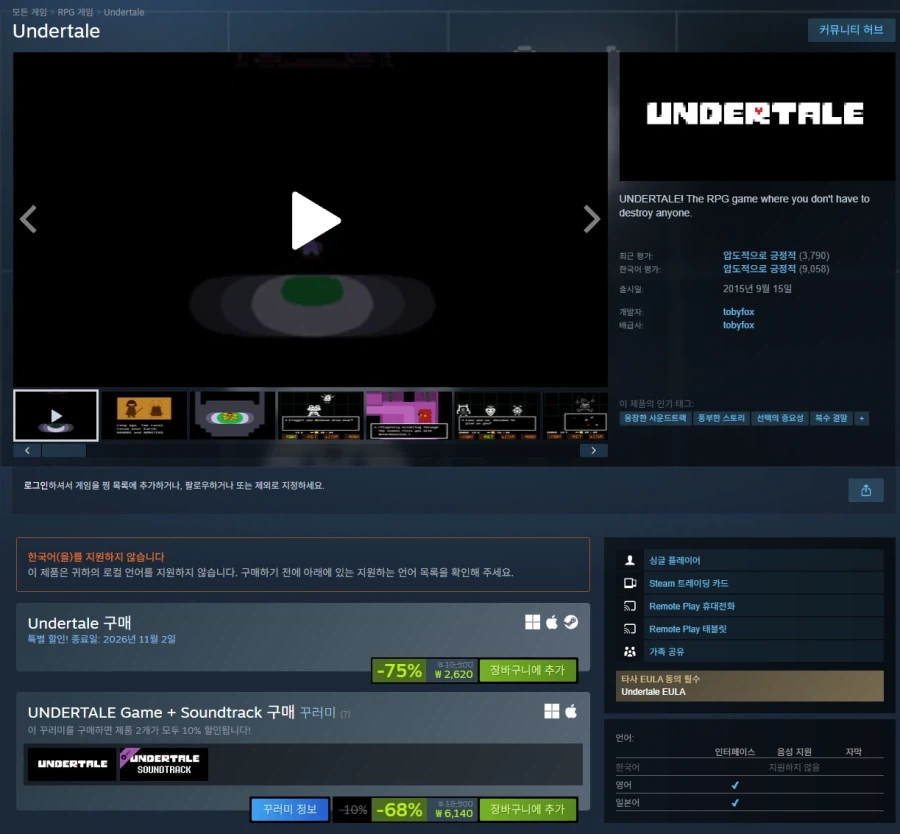The width and height of the screenshot is (900, 834).
Task: Open bundle help question mark
Action: click(345, 714)
